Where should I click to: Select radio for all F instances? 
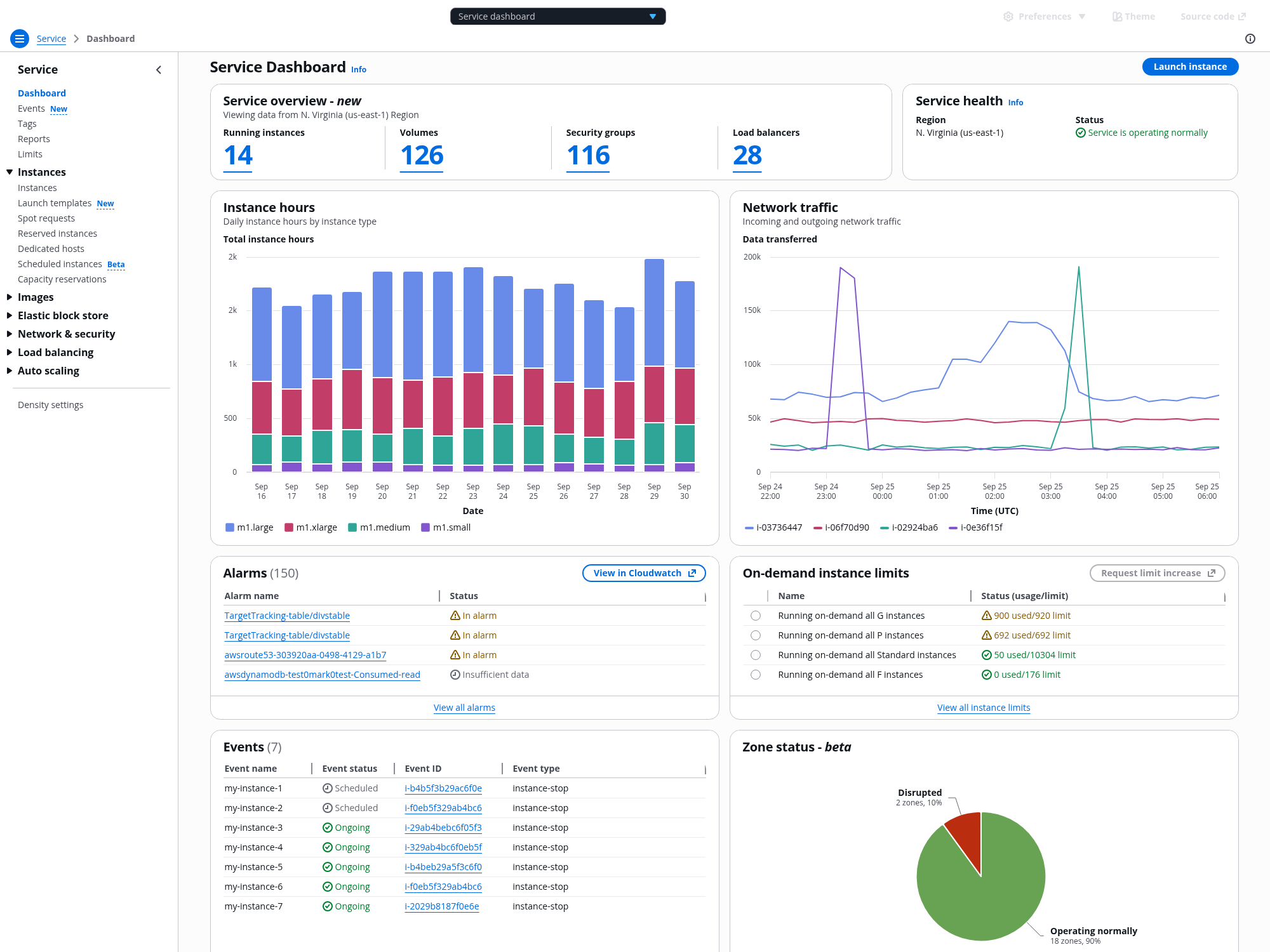click(755, 675)
